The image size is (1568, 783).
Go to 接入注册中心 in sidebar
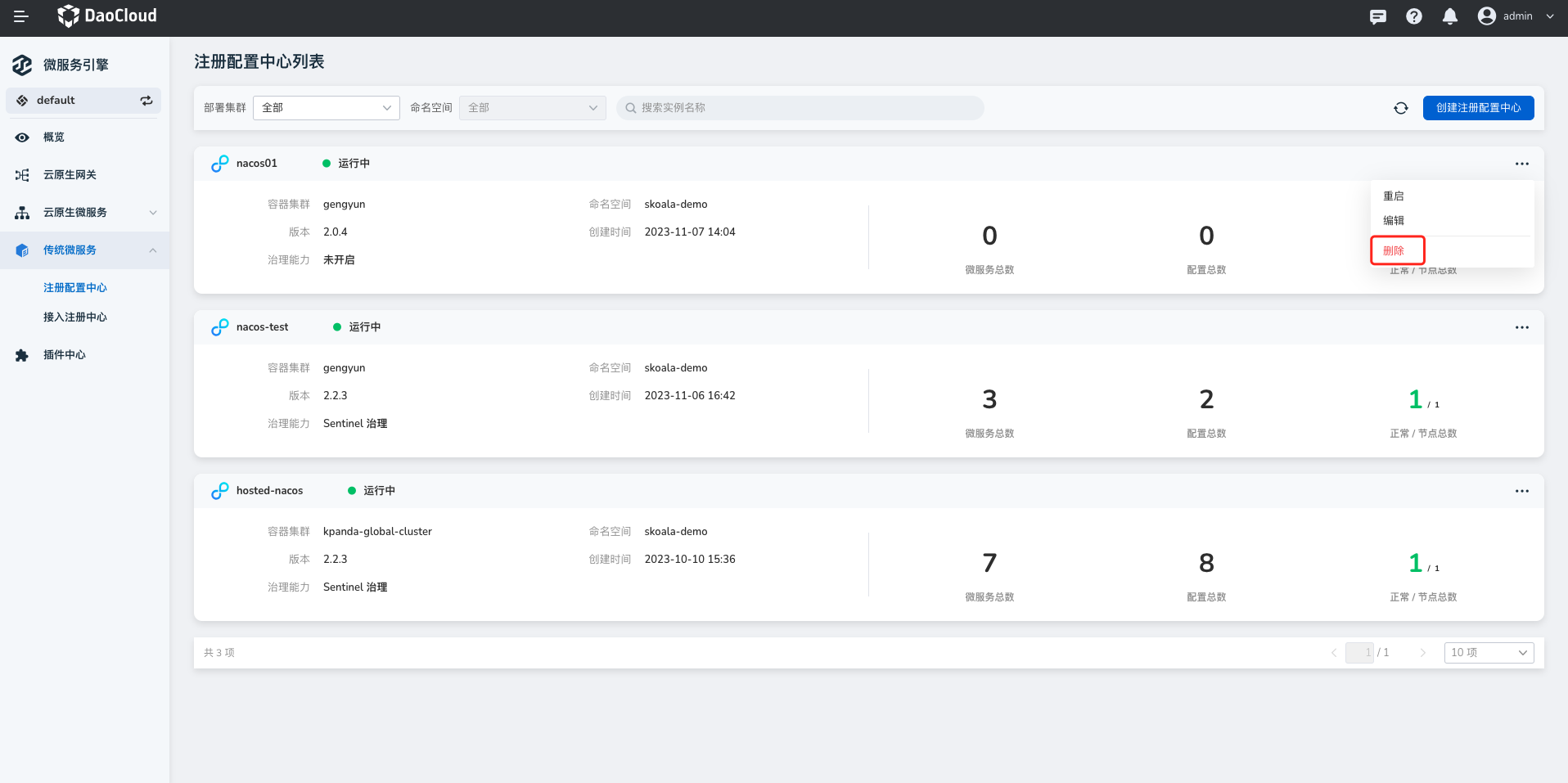point(75,317)
